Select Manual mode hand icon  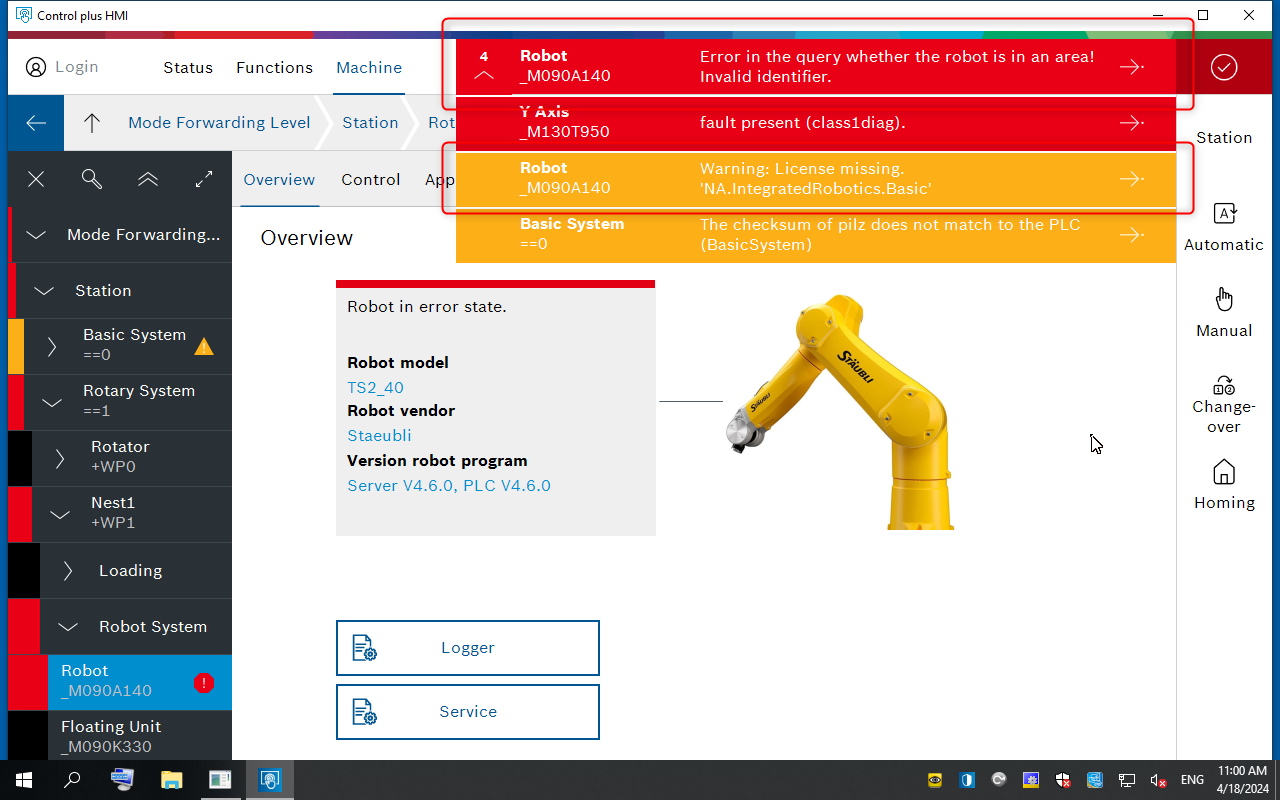1224,312
